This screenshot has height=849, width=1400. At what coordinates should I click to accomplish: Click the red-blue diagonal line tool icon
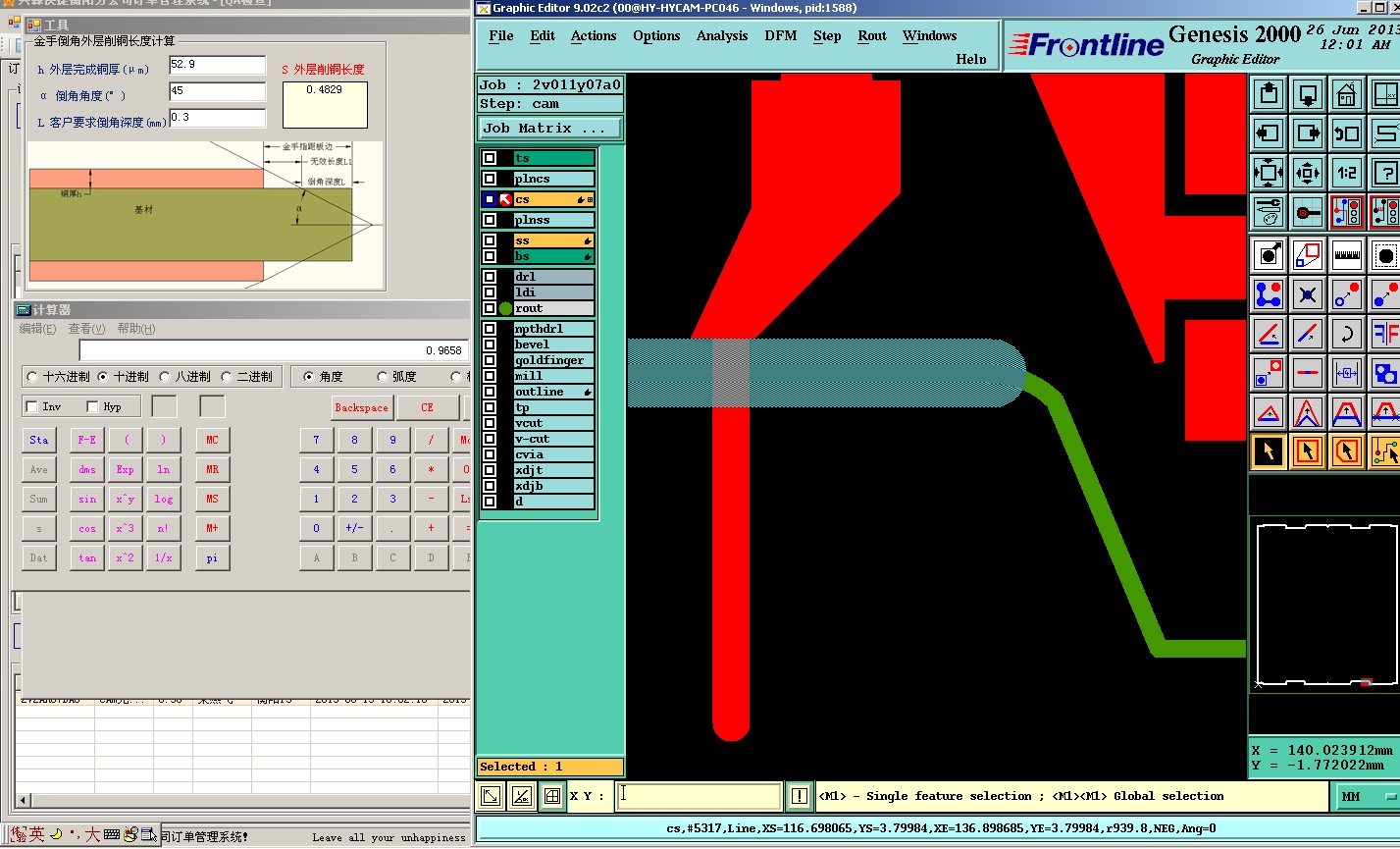click(1308, 334)
